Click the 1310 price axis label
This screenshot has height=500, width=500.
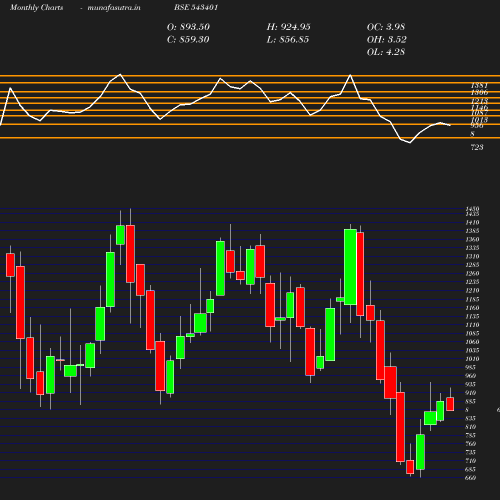click(472, 256)
